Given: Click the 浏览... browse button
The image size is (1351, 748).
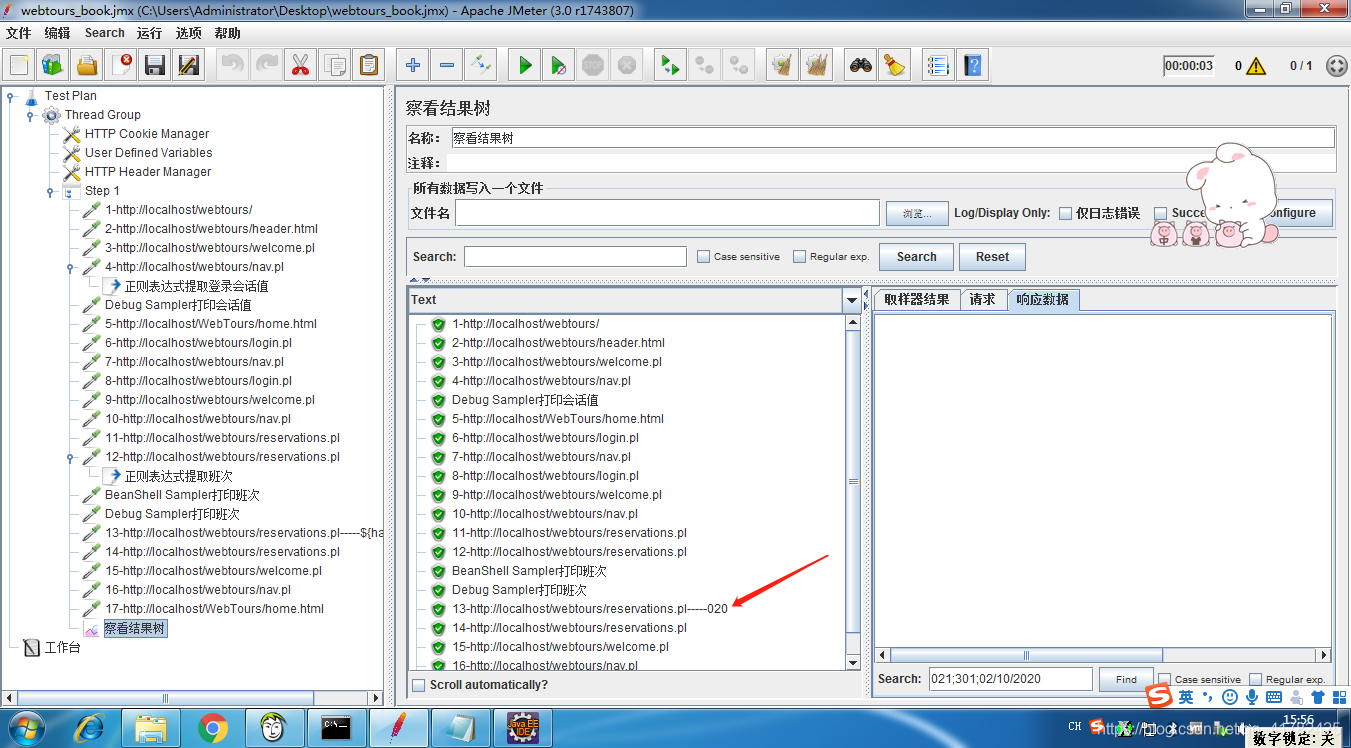Looking at the screenshot, I should (x=916, y=213).
